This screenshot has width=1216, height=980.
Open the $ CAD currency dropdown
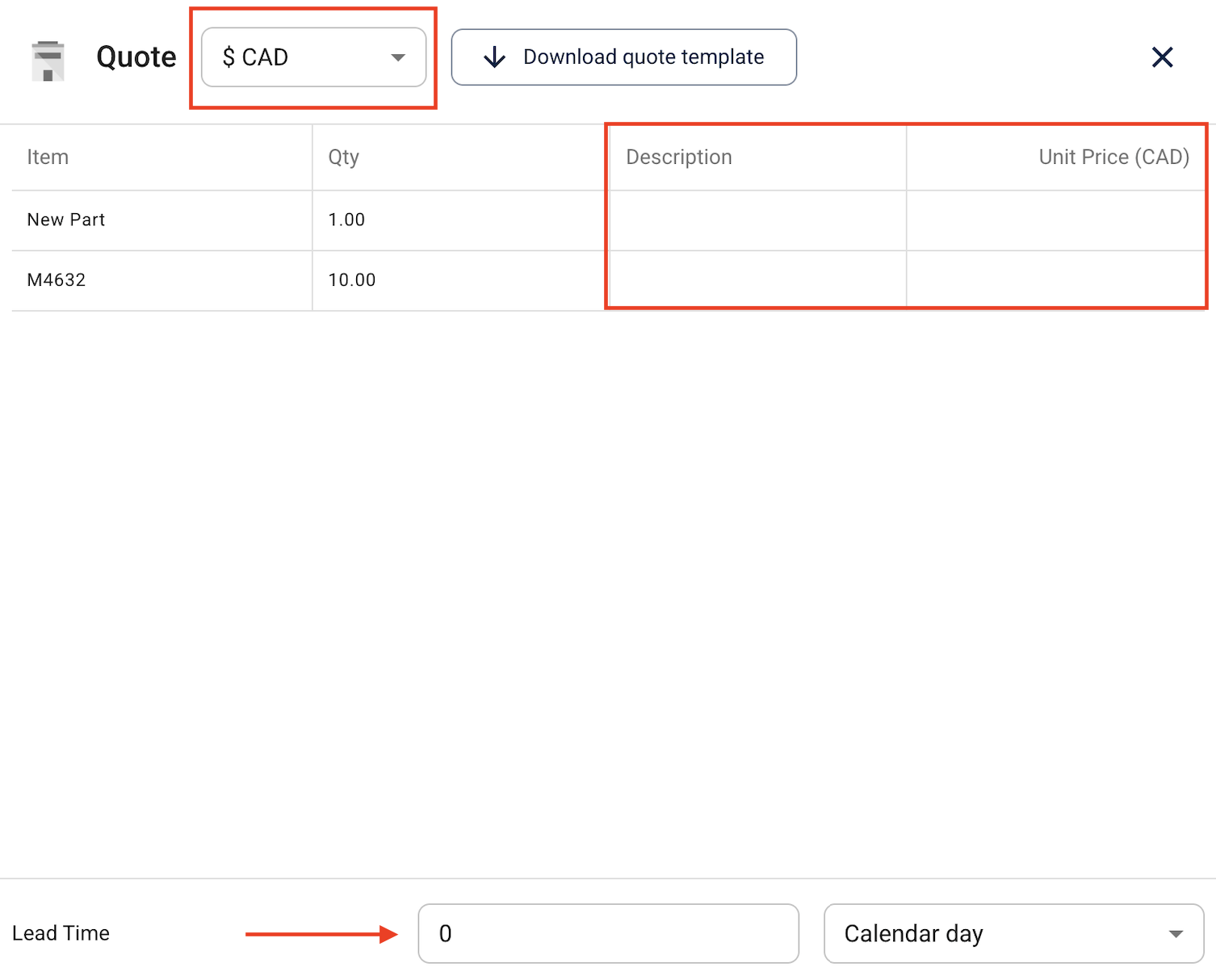[x=313, y=57]
